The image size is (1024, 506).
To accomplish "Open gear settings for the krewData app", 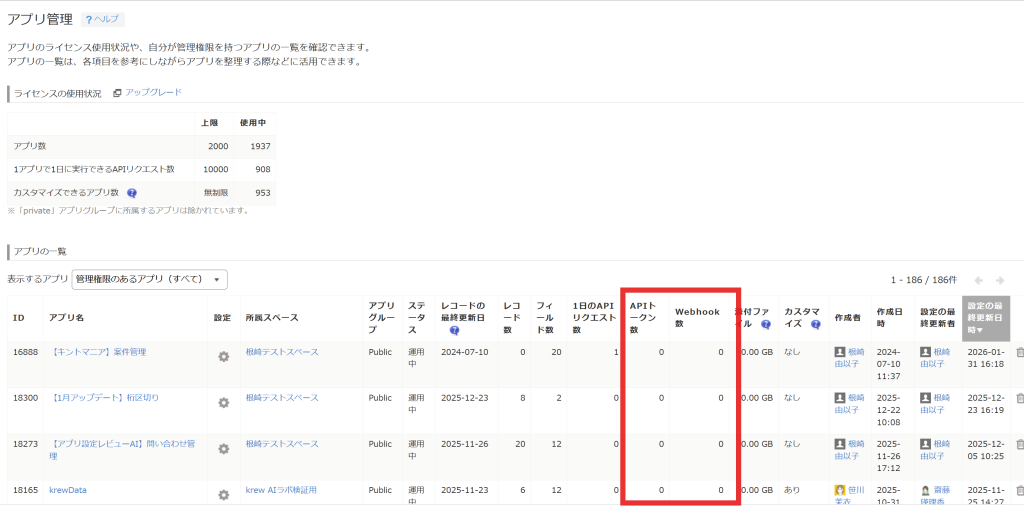I will coord(224,494).
